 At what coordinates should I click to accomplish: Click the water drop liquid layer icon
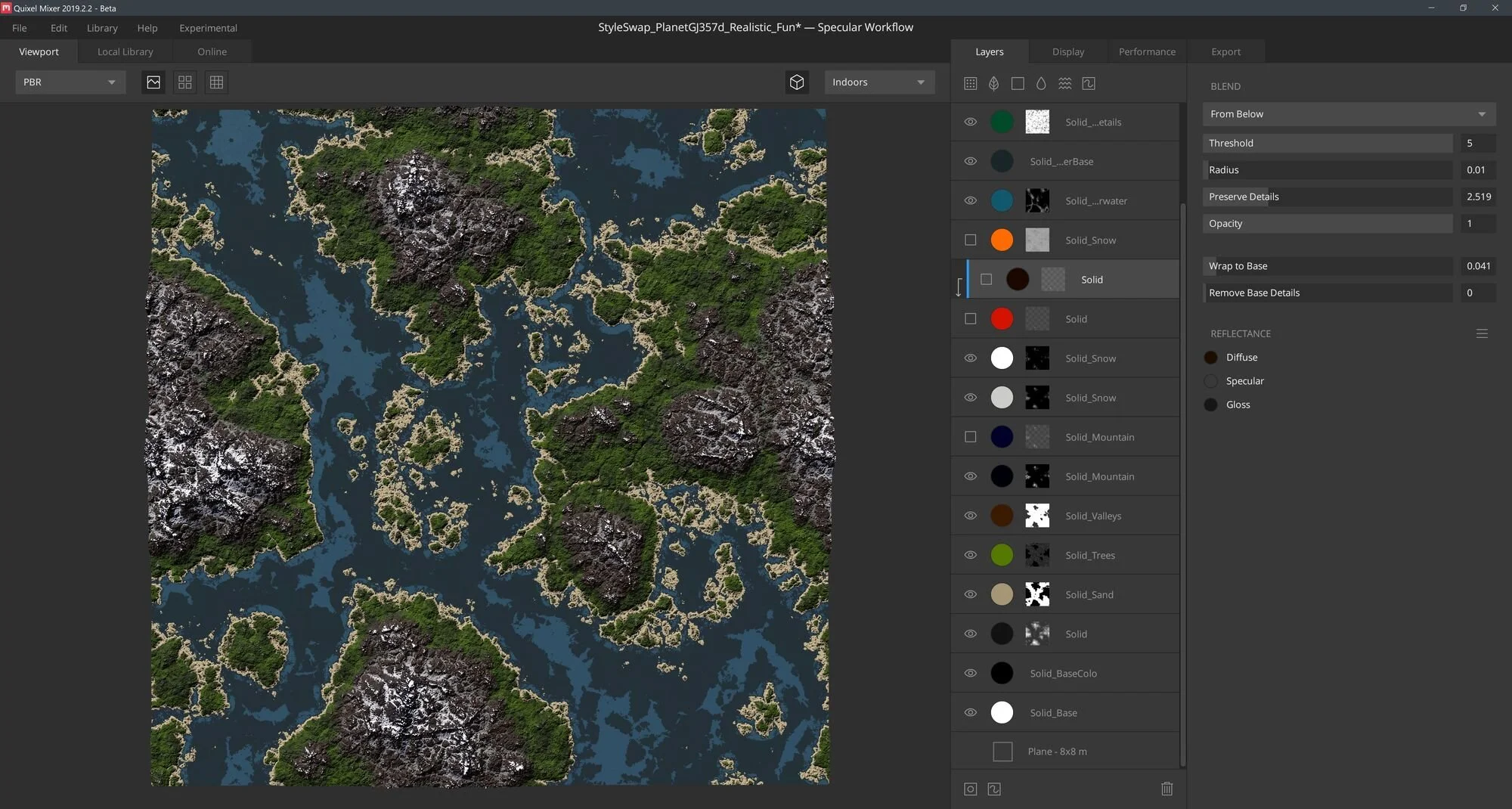(1041, 83)
